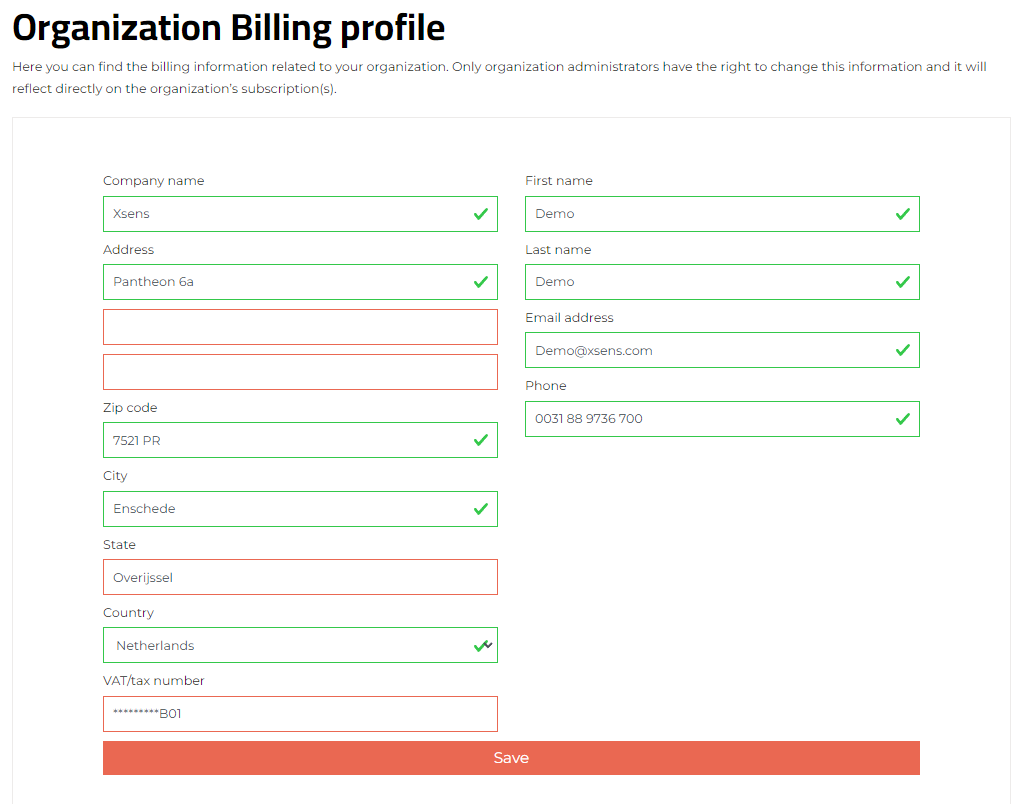Click the City field's green check icon
This screenshot has width=1016, height=804.
481,508
